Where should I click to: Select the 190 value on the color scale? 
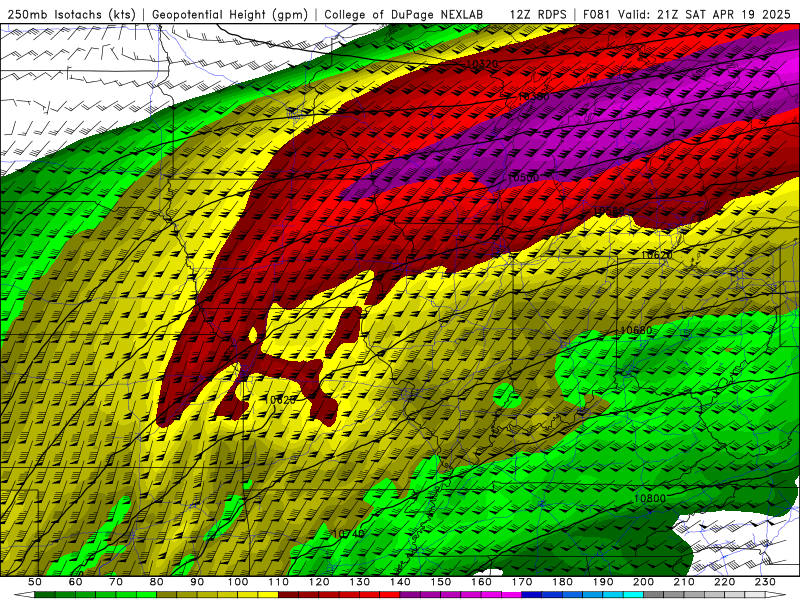(603, 582)
